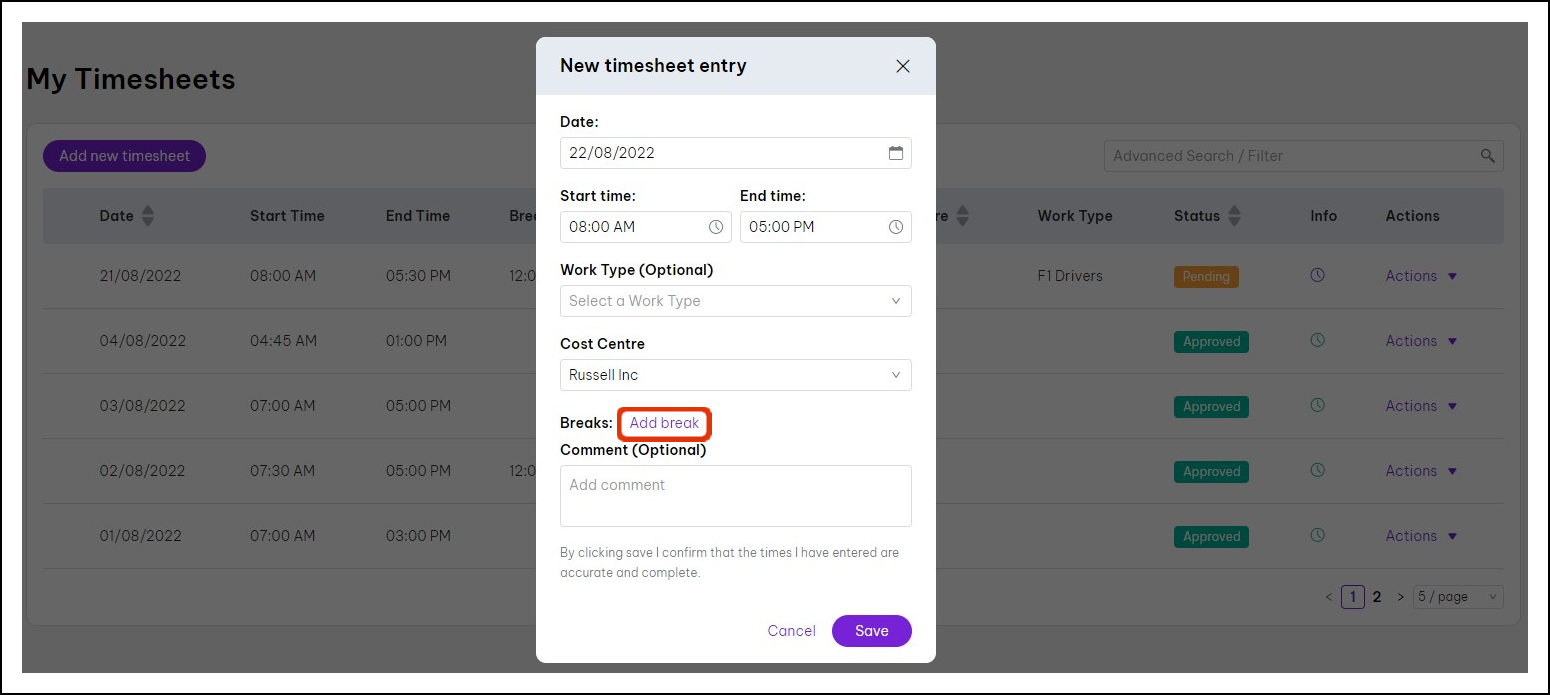Open the date picker calendar icon
This screenshot has width=1550, height=695.
[896, 153]
